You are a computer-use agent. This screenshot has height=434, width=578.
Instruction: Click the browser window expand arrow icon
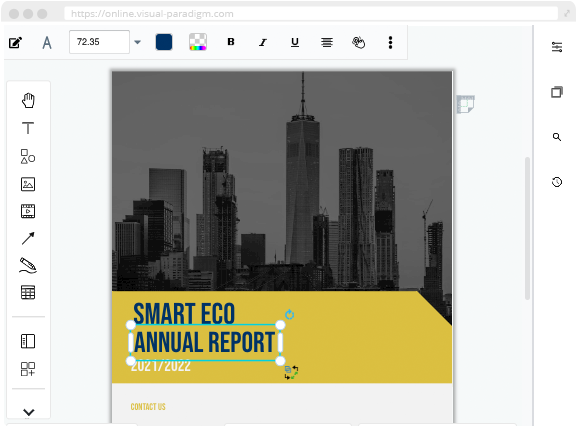tap(567, 14)
